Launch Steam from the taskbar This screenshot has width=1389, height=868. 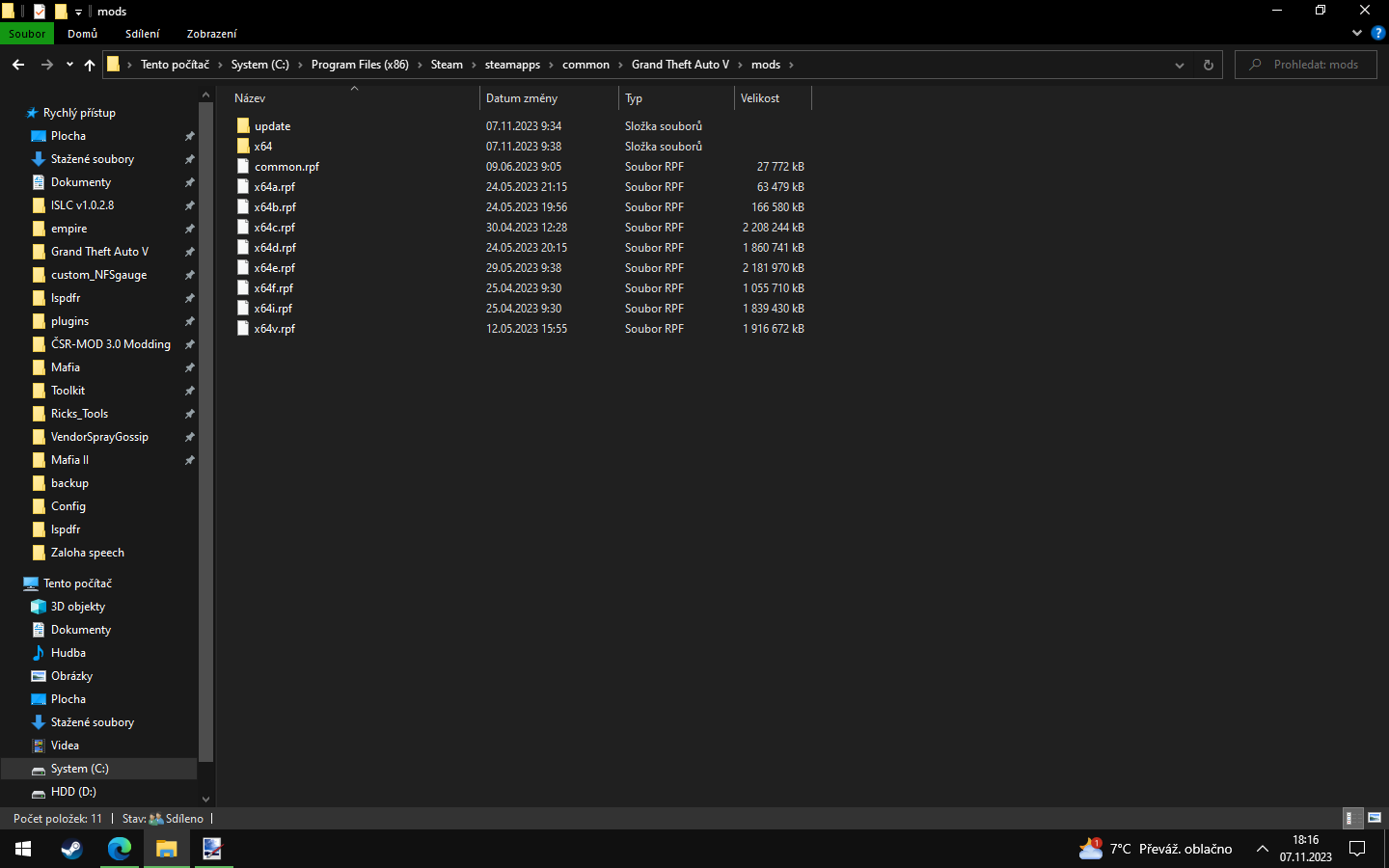coord(71,849)
